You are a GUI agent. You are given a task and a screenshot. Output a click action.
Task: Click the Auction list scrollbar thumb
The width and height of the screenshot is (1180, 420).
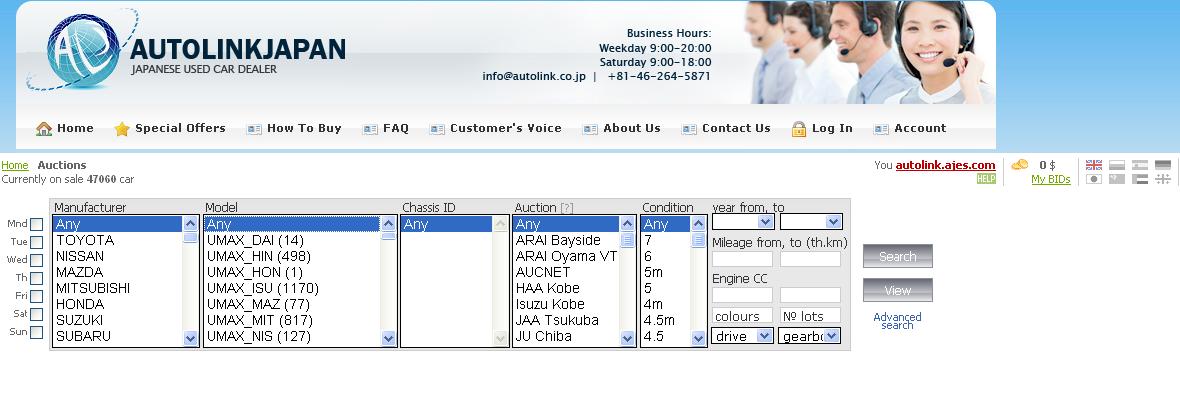pyautogui.click(x=628, y=239)
